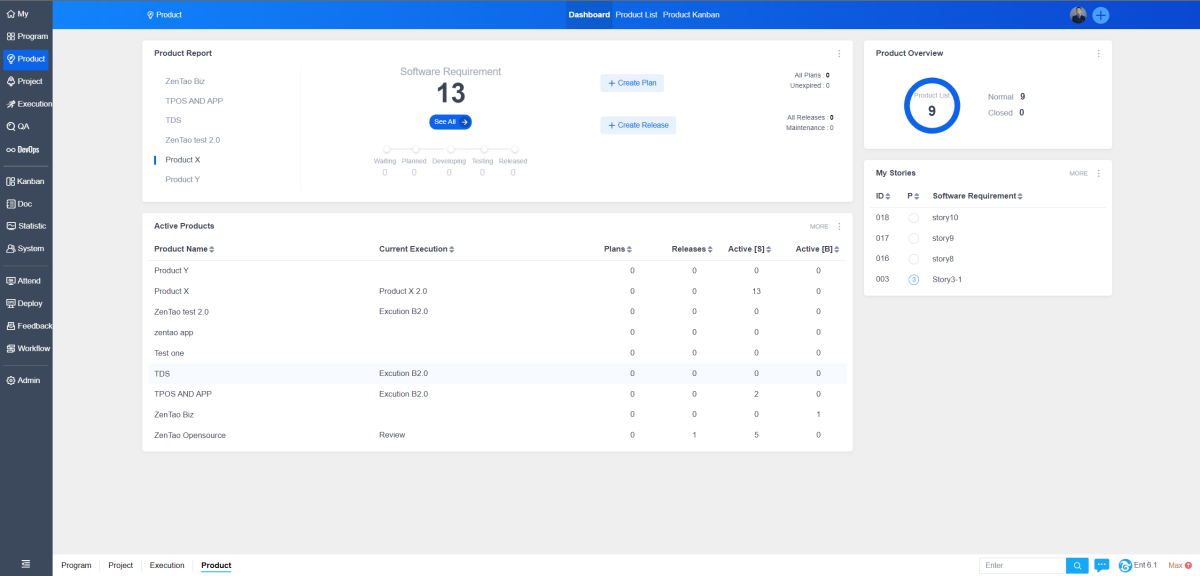Switch to Product List tab

click(636, 15)
